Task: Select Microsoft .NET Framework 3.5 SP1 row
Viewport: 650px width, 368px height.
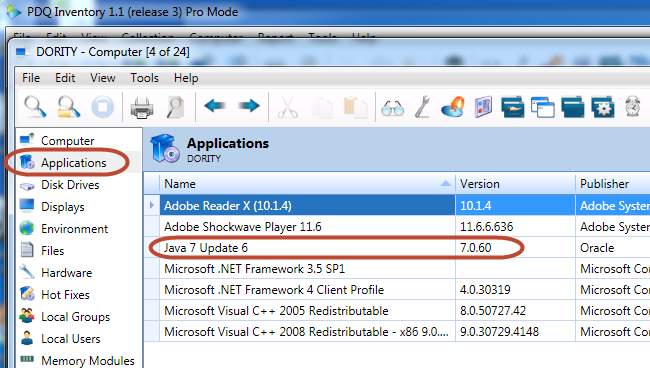Action: (x=397, y=269)
